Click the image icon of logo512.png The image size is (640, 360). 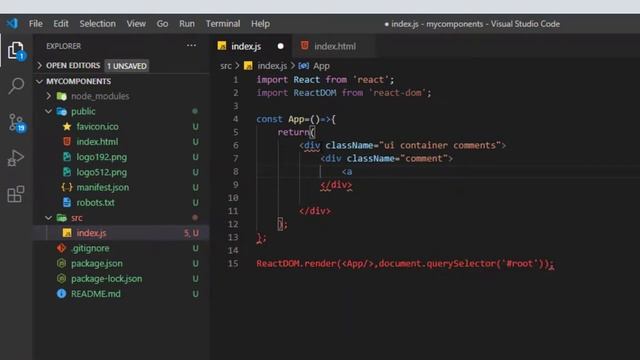click(x=67, y=172)
